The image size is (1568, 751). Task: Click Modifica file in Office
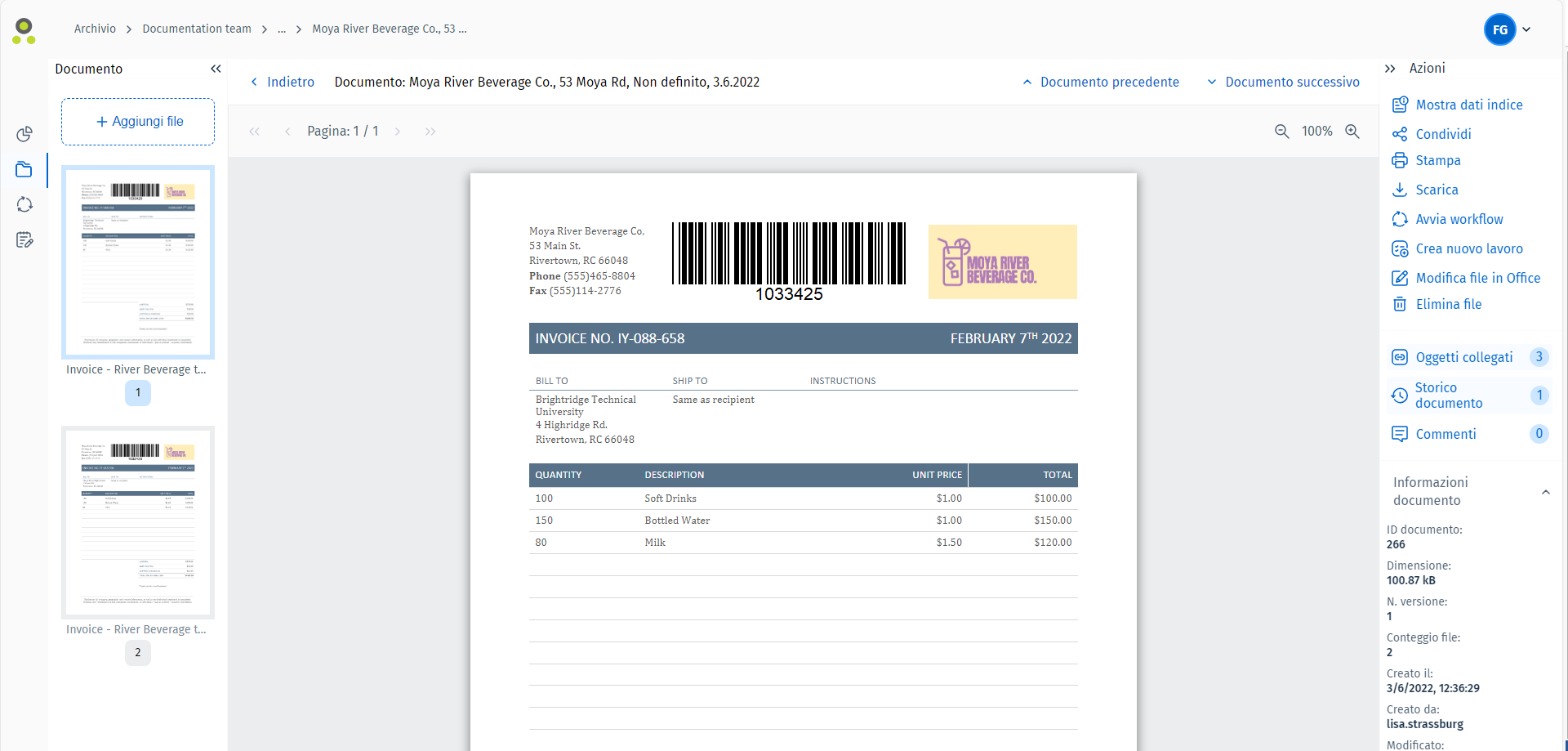1477,278
